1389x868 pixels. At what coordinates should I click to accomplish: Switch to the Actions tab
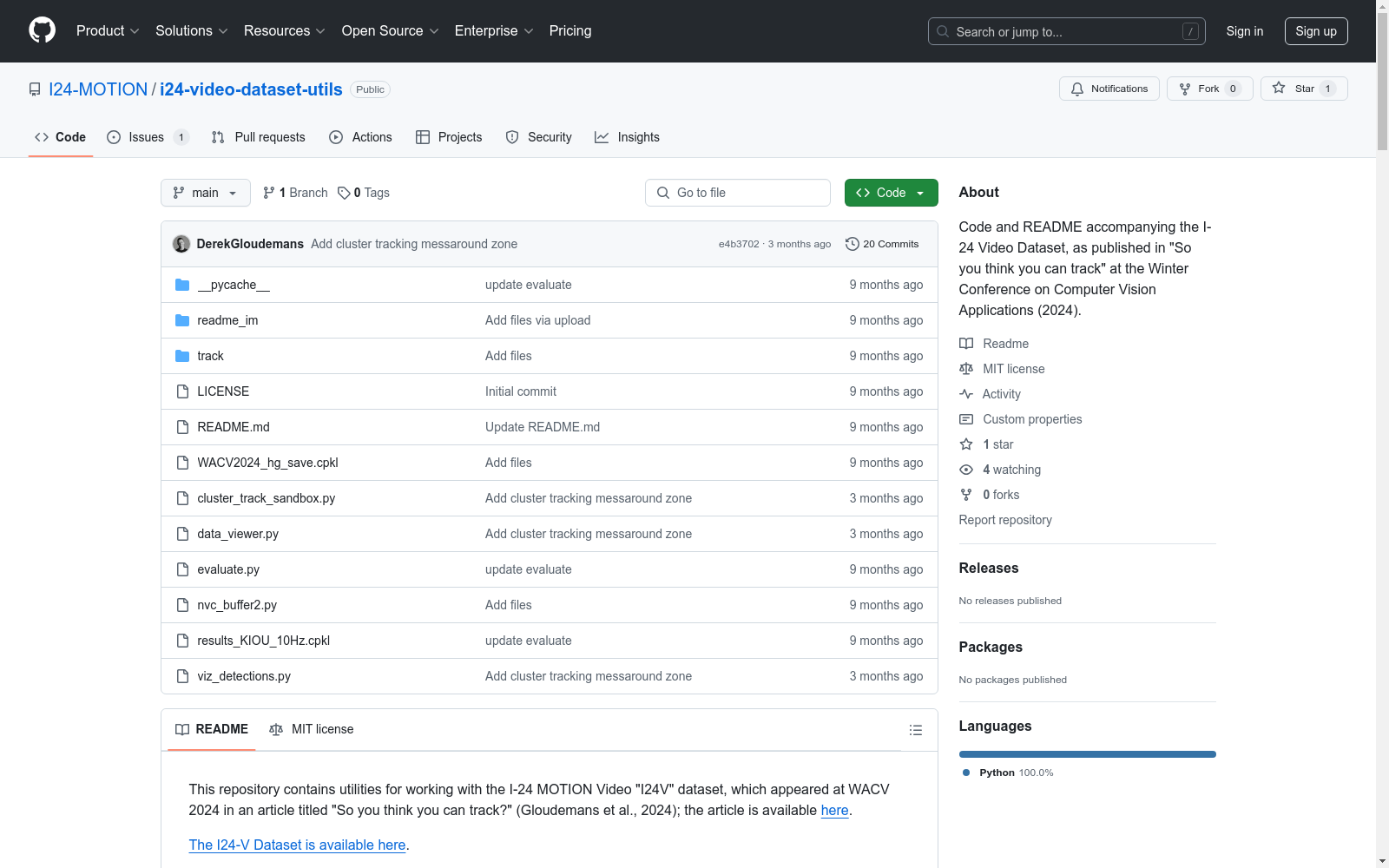[x=361, y=137]
